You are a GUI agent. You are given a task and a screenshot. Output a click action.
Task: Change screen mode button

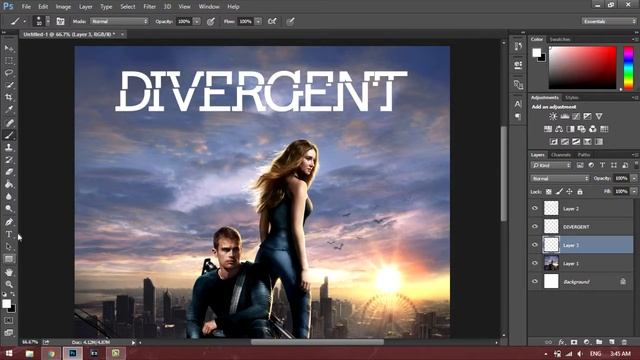pyautogui.click(x=9, y=332)
